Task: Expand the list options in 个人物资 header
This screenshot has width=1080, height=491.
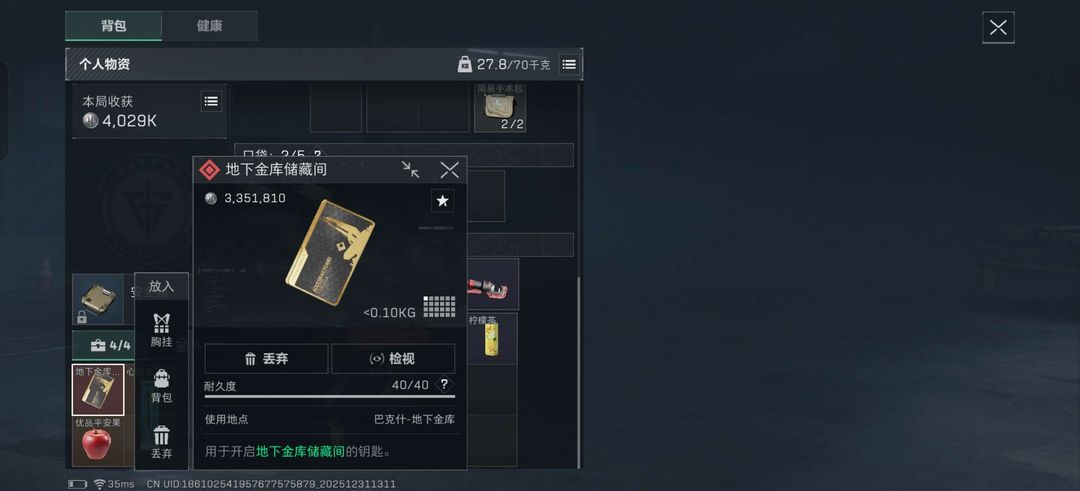Action: click(569, 64)
